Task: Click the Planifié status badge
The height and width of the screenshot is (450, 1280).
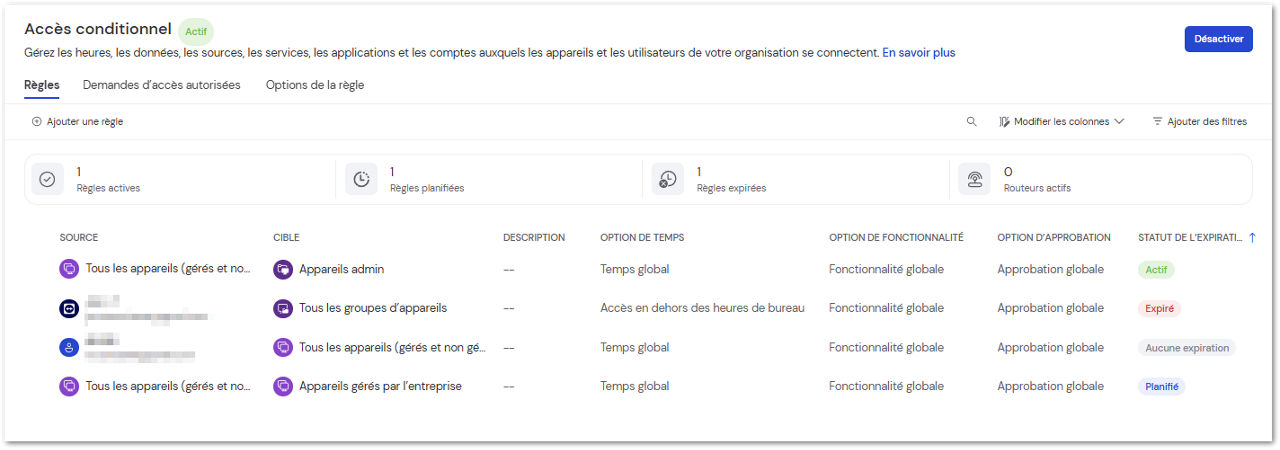Action: (x=1161, y=386)
